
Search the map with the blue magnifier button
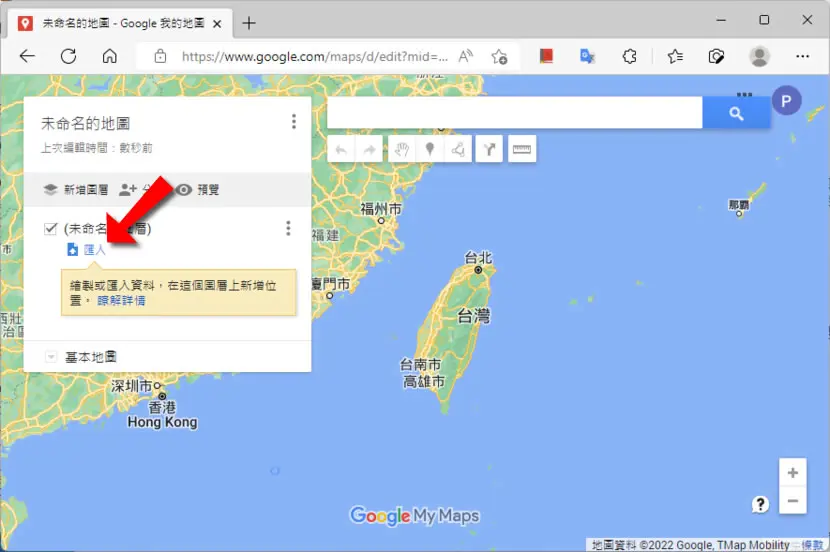pos(736,113)
